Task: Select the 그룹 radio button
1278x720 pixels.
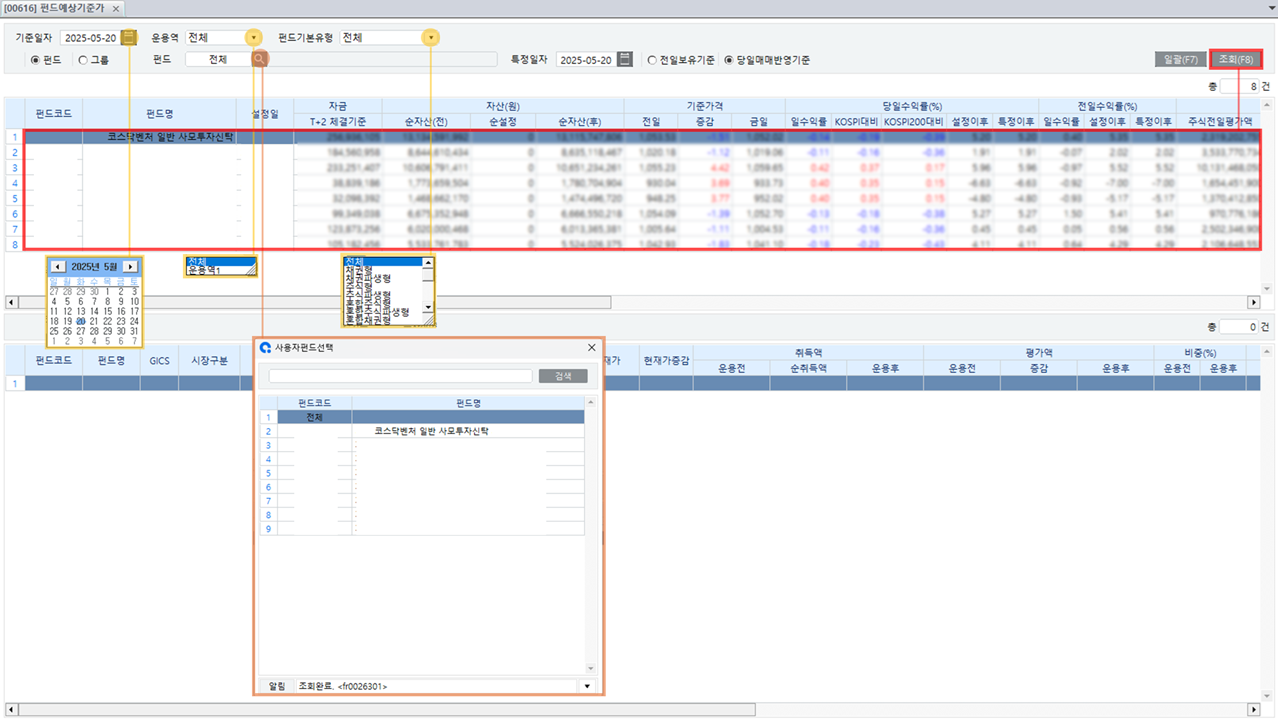Action: click(83, 60)
